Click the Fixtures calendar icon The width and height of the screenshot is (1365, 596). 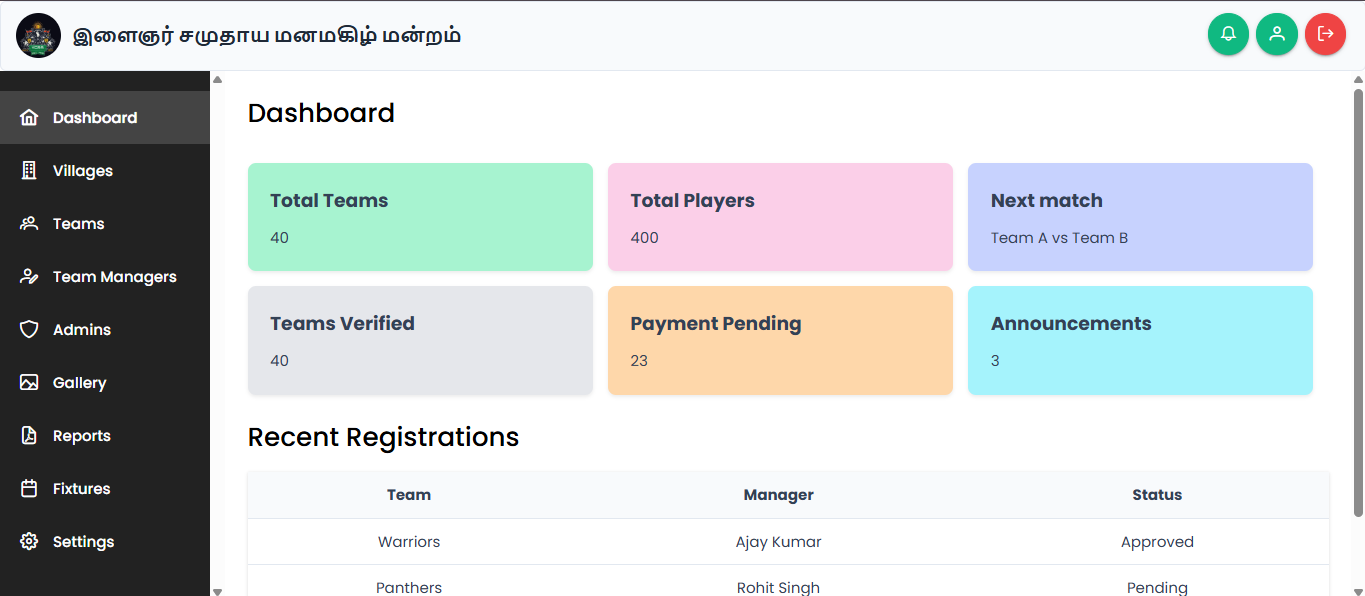pyautogui.click(x=29, y=489)
